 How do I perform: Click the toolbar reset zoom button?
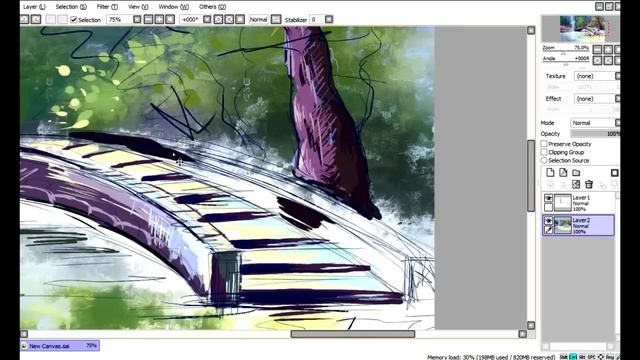170,19
